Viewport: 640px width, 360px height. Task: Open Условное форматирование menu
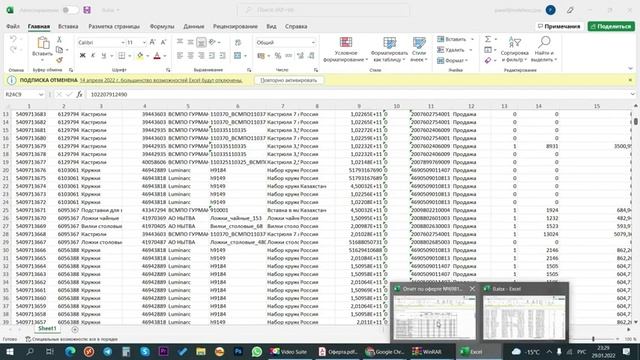(346, 50)
